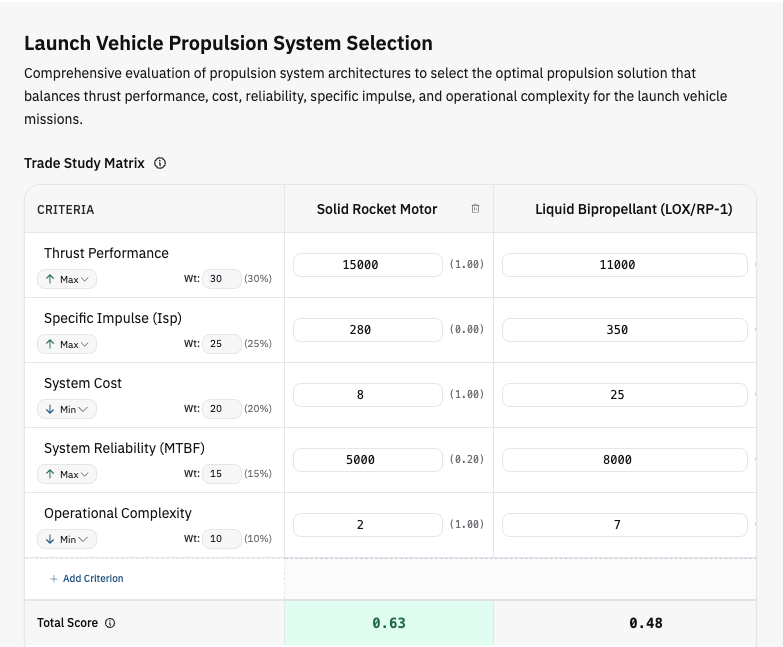The image size is (783, 647).
Task: Click the Total Score row label
Action: coord(67,623)
